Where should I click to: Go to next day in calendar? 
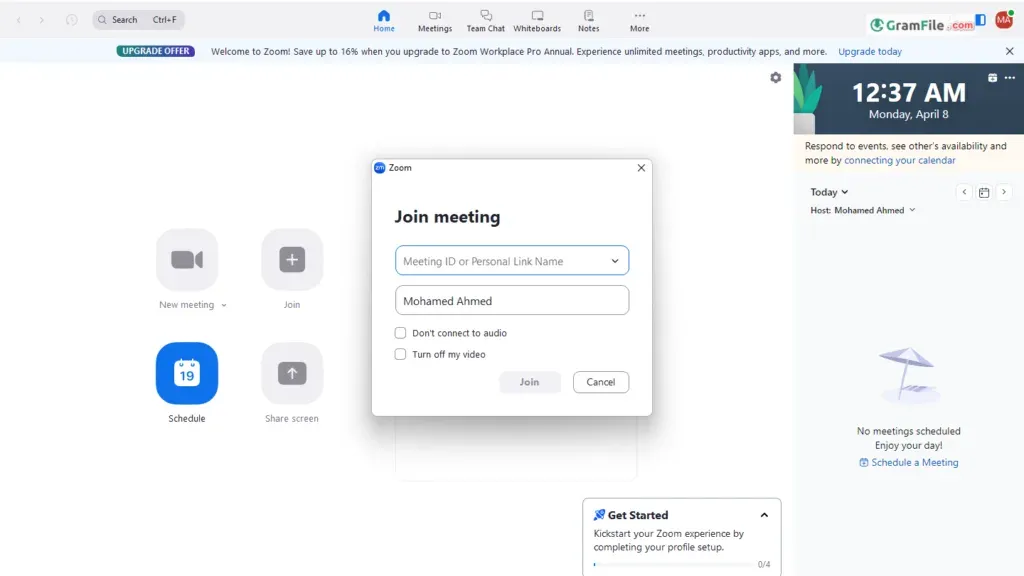1004,192
